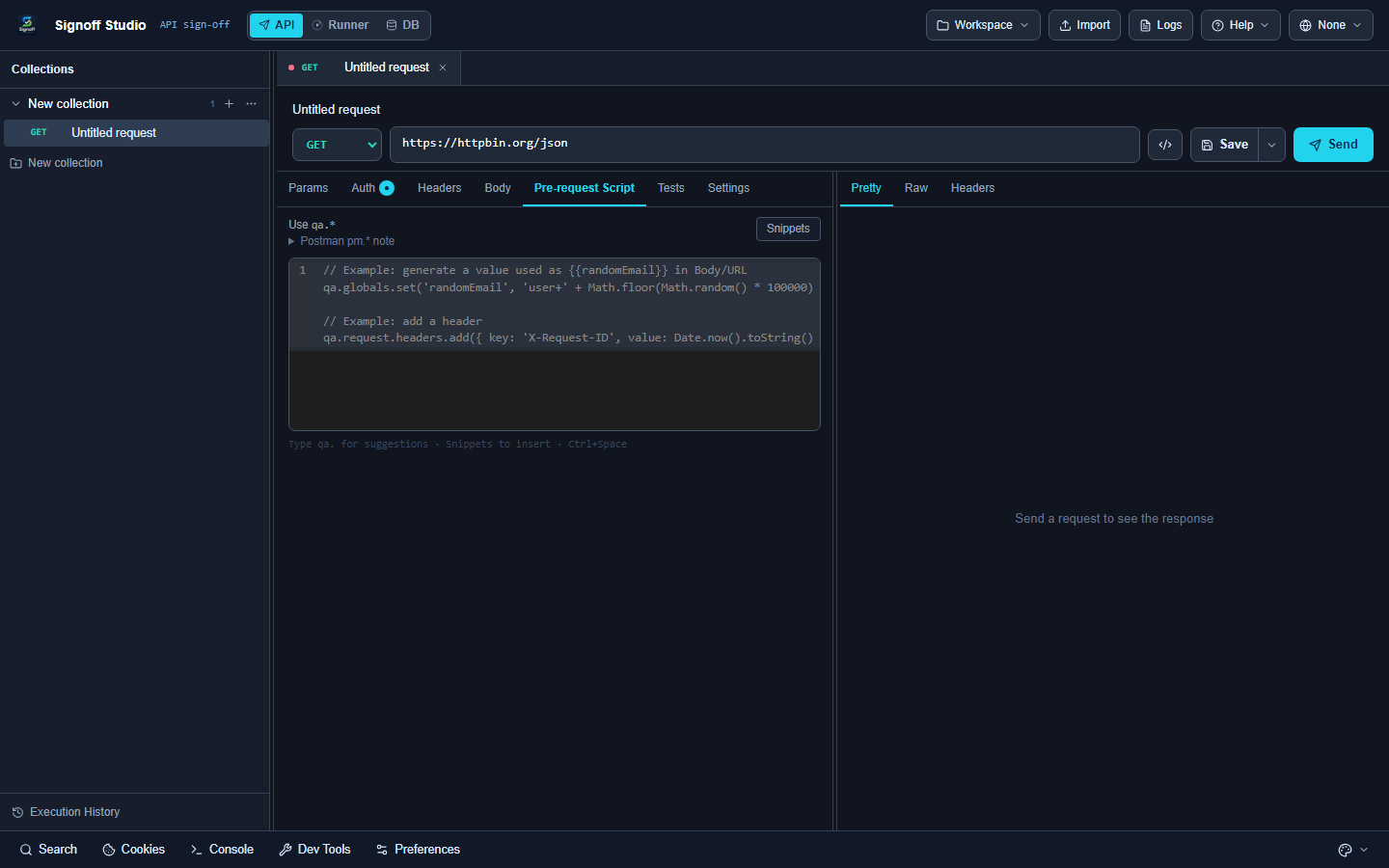Open the Workspace dropdown
Screen dimensions: 1389x868
pos(983,25)
